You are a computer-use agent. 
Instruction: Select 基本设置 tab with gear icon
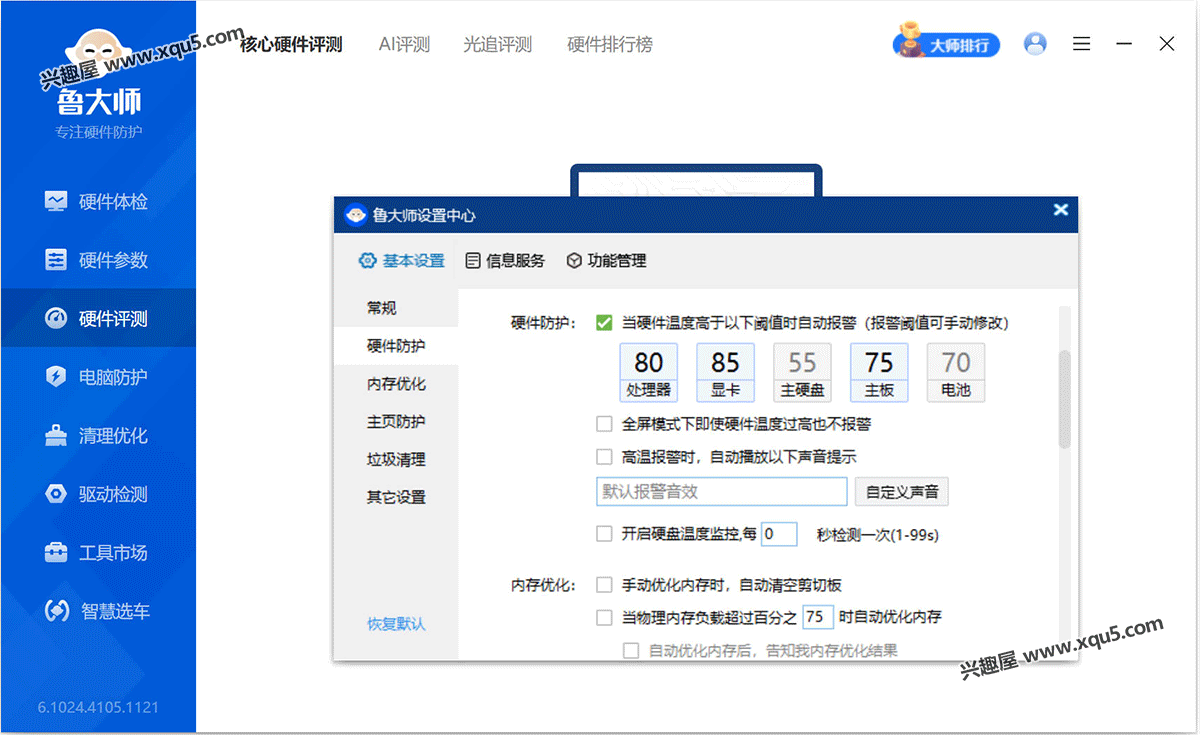tap(401, 260)
